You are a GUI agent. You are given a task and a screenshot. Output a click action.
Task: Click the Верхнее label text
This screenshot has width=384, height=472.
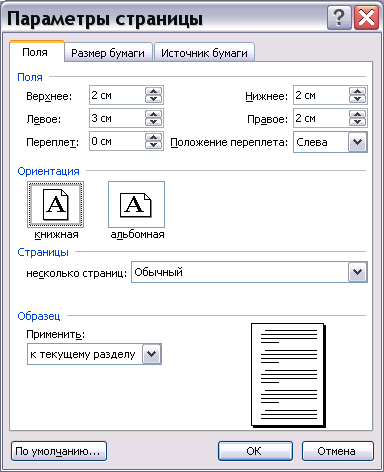point(49,96)
